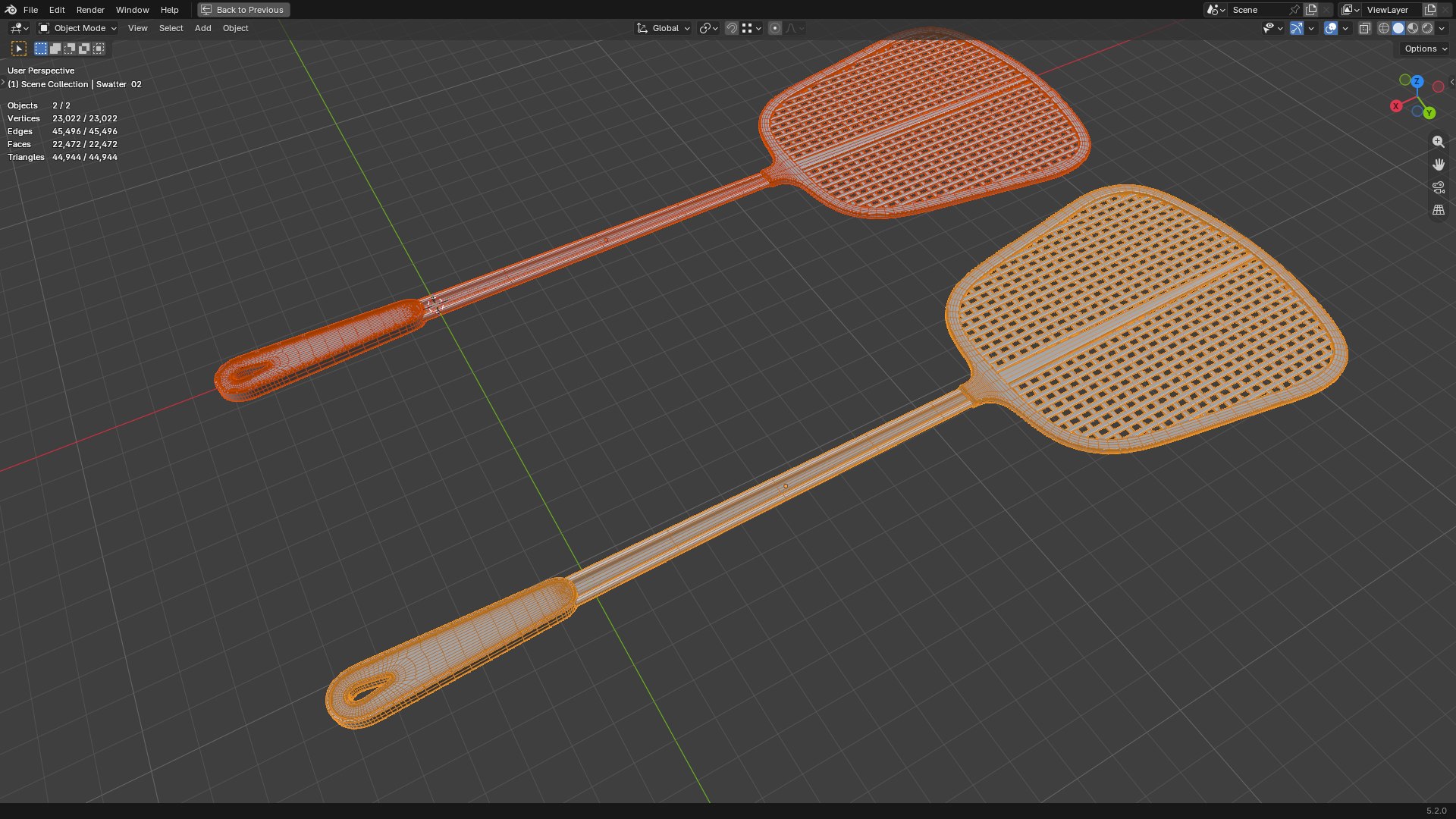Open the shading options dropdown arrow
This screenshot has height=819, width=1456.
(1442, 28)
